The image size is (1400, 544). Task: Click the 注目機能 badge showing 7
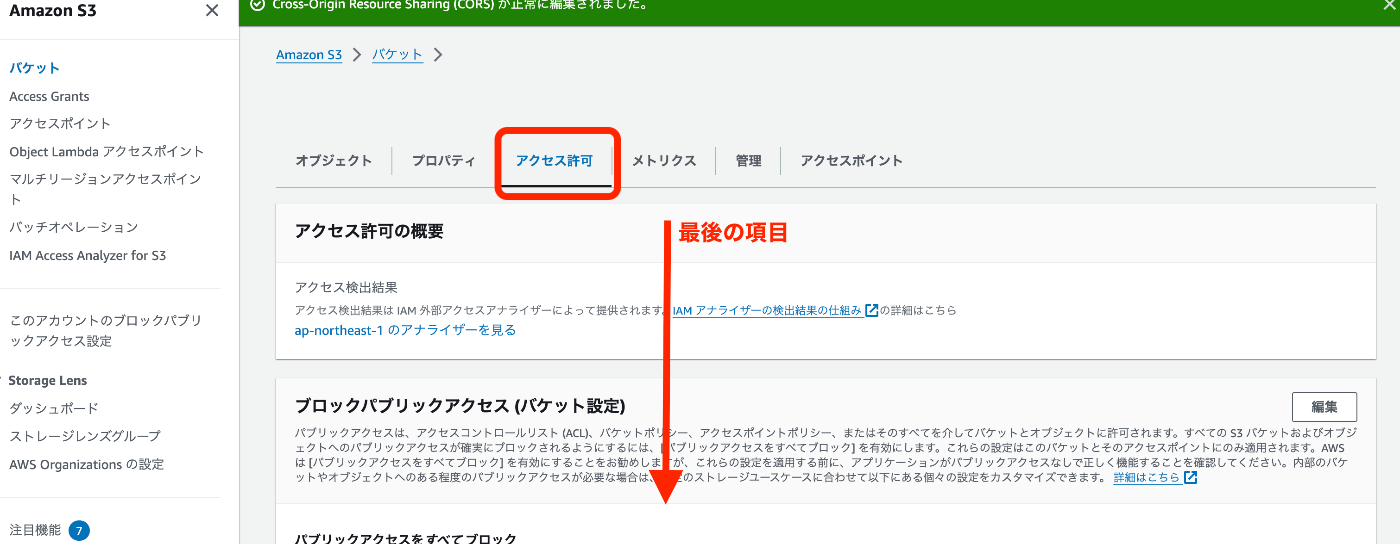79,530
